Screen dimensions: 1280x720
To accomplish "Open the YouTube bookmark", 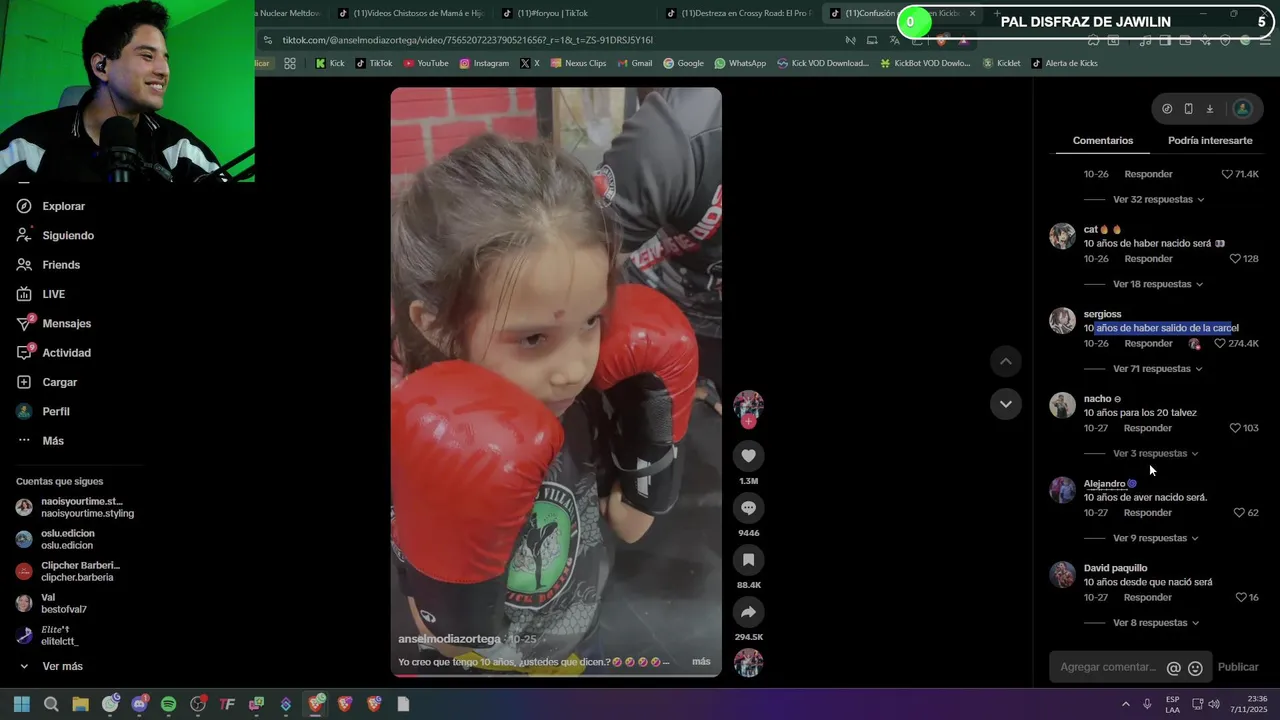I will 426,63.
